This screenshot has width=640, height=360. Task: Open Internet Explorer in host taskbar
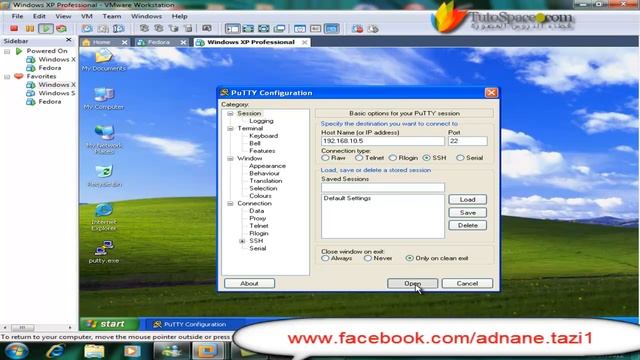[x=56, y=351]
